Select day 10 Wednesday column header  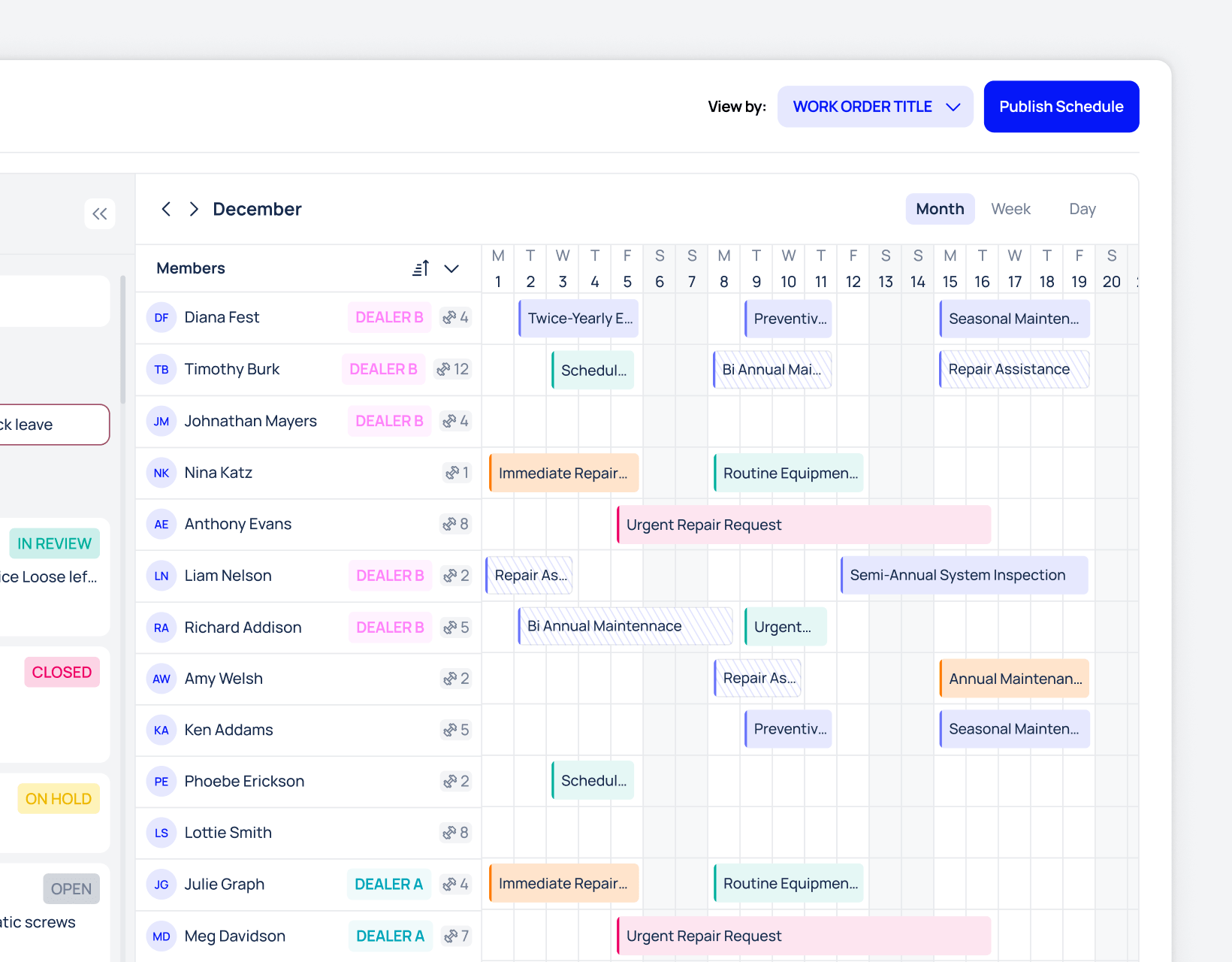point(788,268)
